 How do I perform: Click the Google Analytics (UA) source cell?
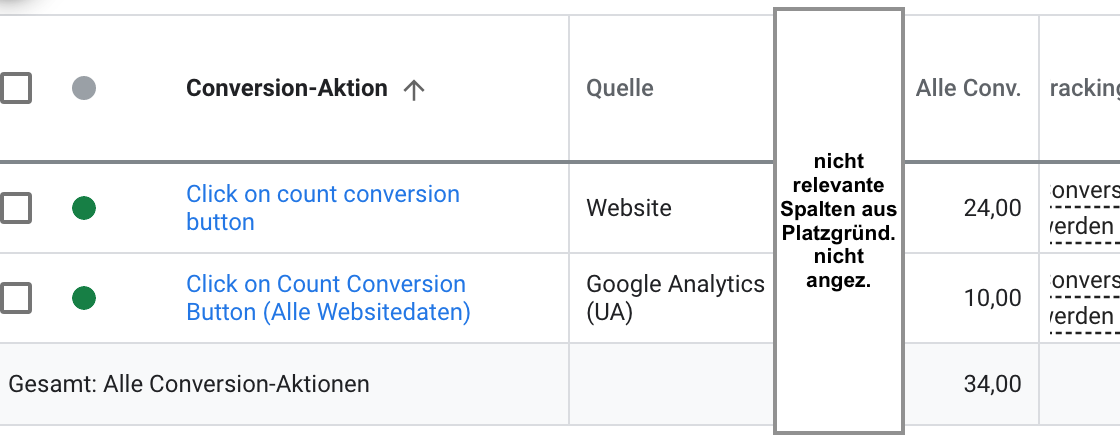click(676, 298)
